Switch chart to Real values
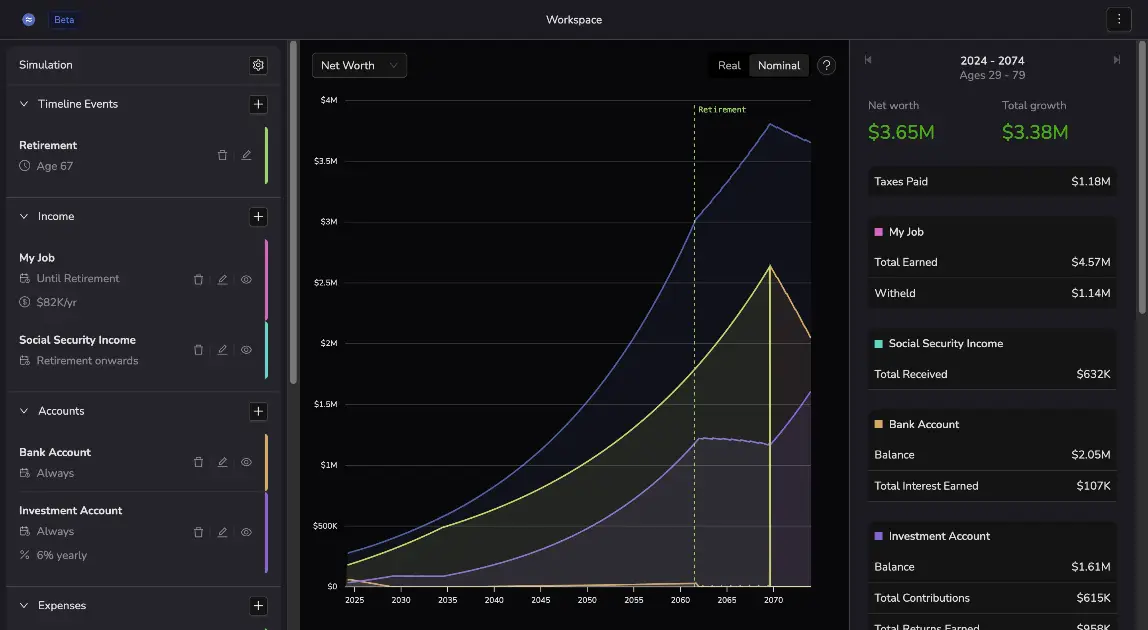Screen dimensions: 1148x630 click(x=729, y=65)
